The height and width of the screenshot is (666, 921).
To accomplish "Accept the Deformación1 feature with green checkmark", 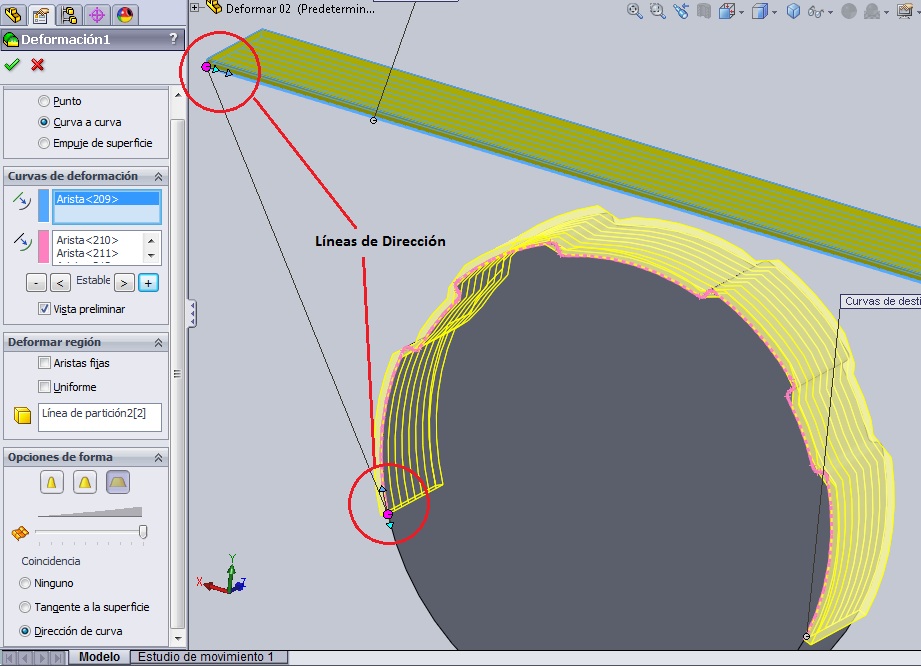I will [x=12, y=65].
